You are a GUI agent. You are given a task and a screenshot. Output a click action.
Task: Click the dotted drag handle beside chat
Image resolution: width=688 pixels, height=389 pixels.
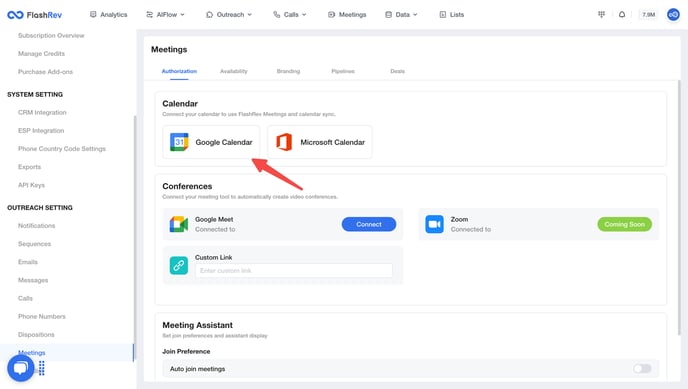pos(42,368)
